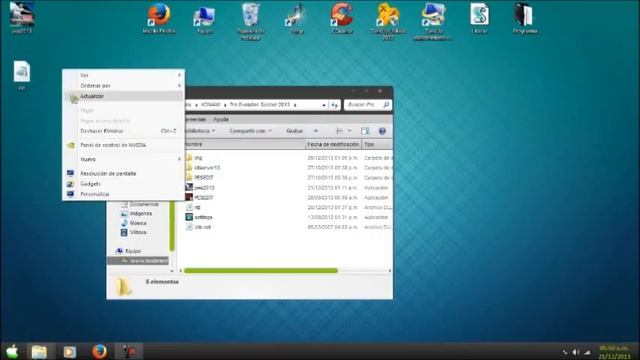
Task: Select the TuneUp maintenance desktop shortcut
Action: point(433,21)
